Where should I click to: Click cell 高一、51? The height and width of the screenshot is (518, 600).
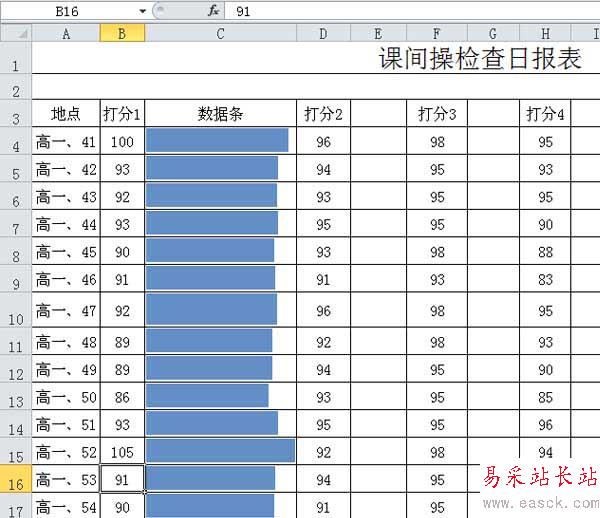(x=66, y=424)
